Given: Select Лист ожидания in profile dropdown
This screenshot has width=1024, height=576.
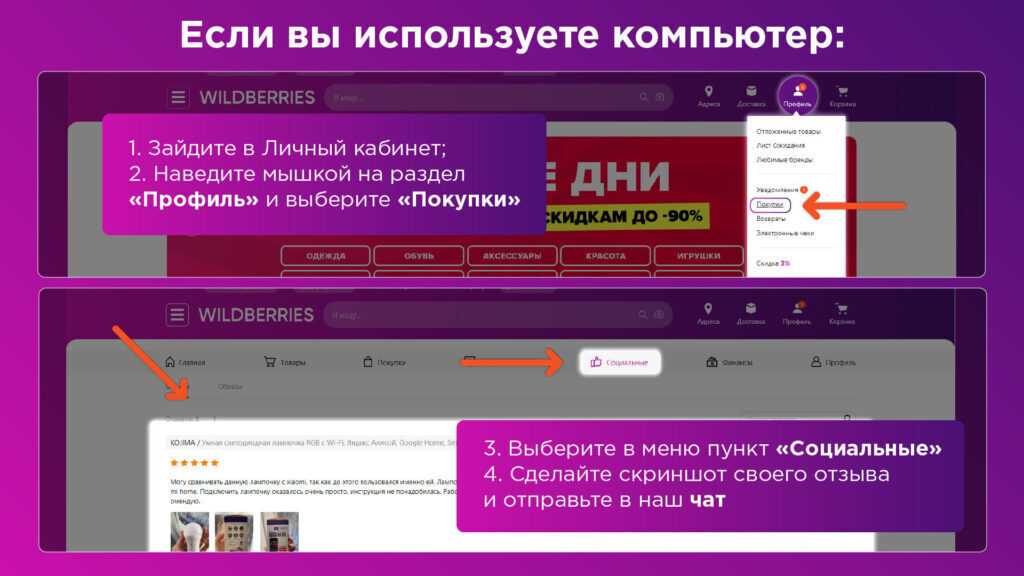Looking at the screenshot, I should [x=780, y=146].
